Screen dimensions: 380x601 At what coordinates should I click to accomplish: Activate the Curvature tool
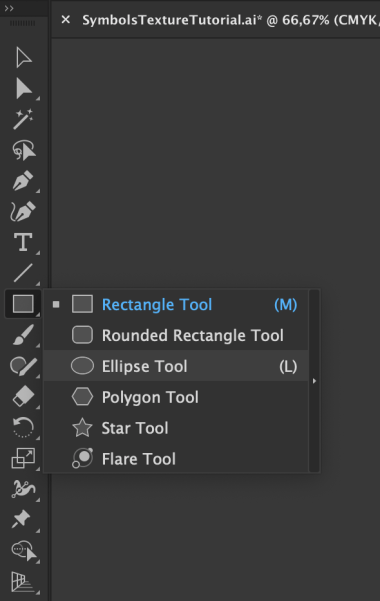pyautogui.click(x=23, y=211)
